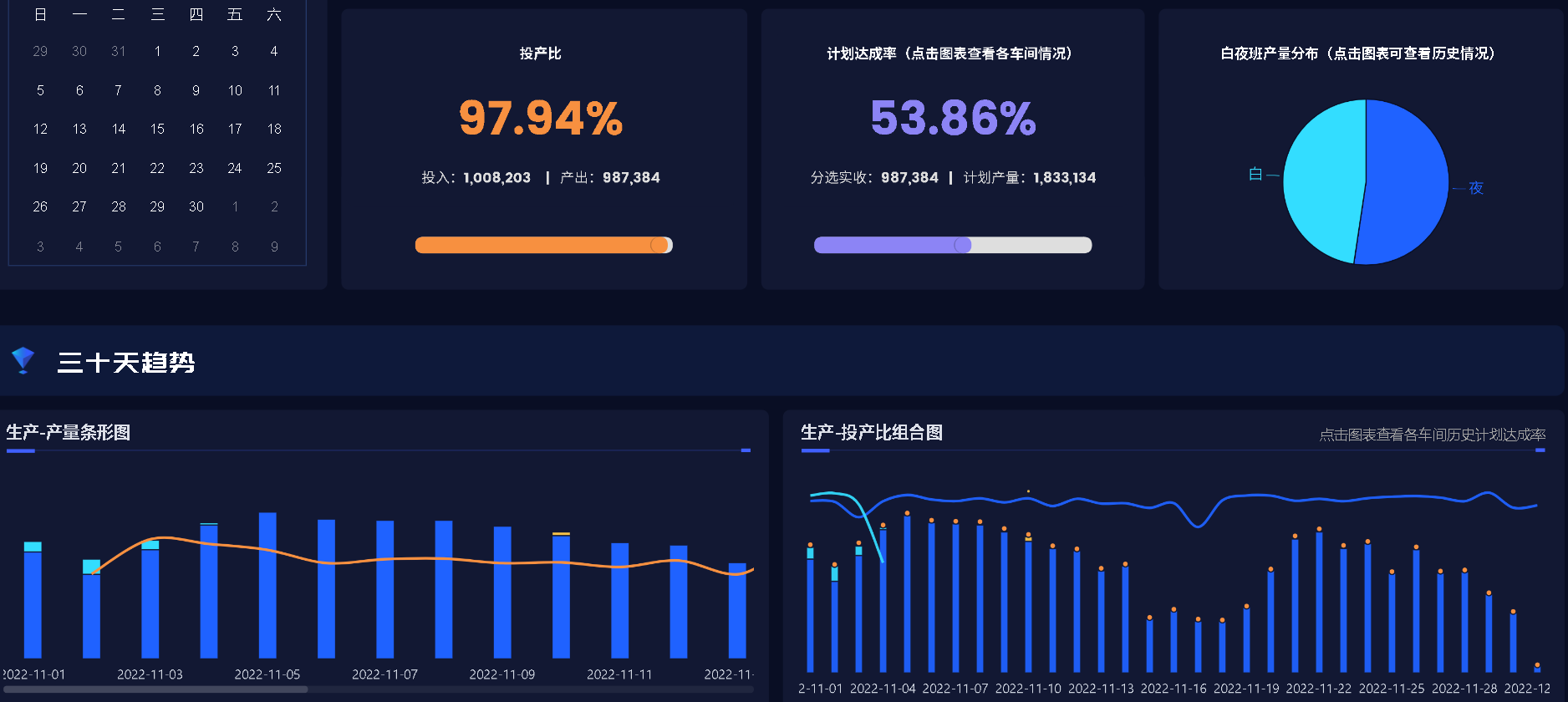Viewport: 1568px width, 702px height.
Task: Click the 2022-11-05 bar in 产量条形图
Action: point(267,585)
